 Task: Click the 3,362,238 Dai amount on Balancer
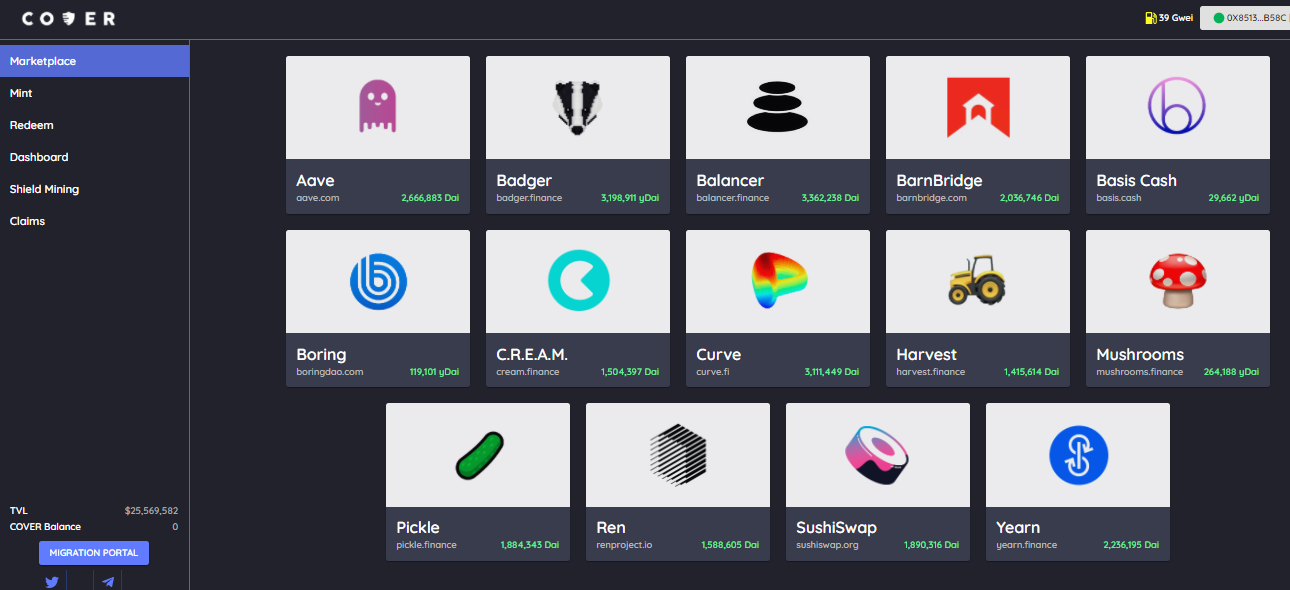[x=830, y=198]
